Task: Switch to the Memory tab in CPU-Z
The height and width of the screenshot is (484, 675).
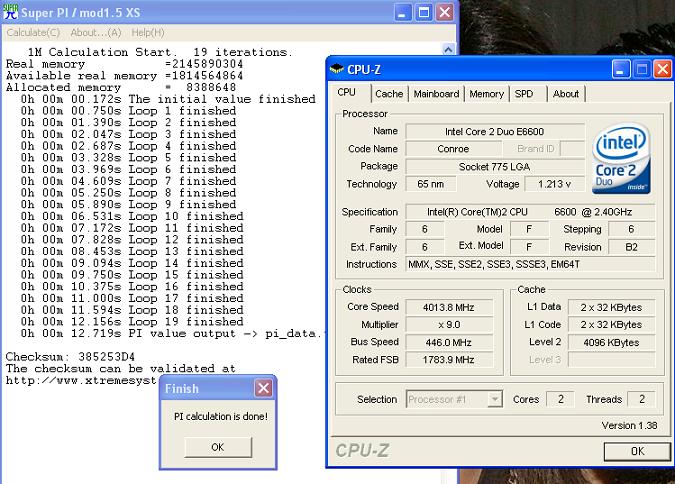Action: (486, 94)
